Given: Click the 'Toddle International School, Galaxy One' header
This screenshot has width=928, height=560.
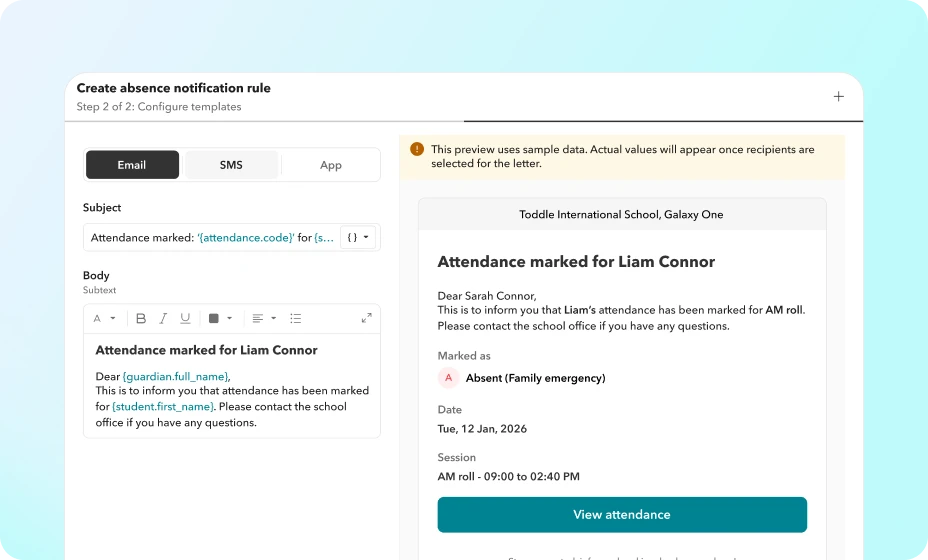Looking at the screenshot, I should [621, 214].
